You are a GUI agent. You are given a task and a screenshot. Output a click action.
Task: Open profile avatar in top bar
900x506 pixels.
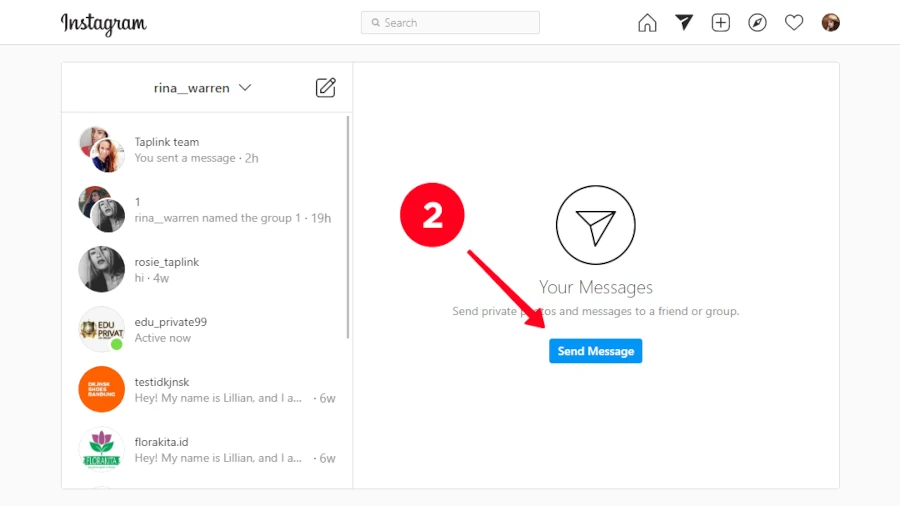pyautogui.click(x=831, y=22)
